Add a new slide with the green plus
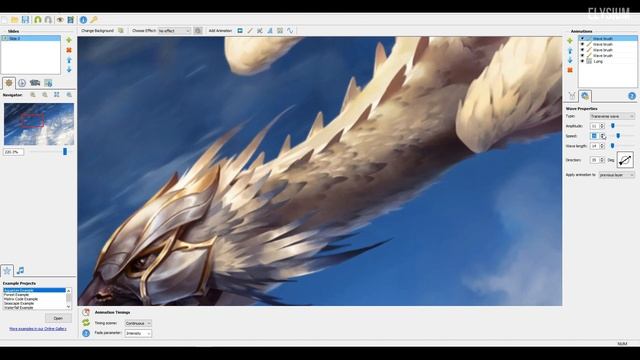 tap(69, 40)
